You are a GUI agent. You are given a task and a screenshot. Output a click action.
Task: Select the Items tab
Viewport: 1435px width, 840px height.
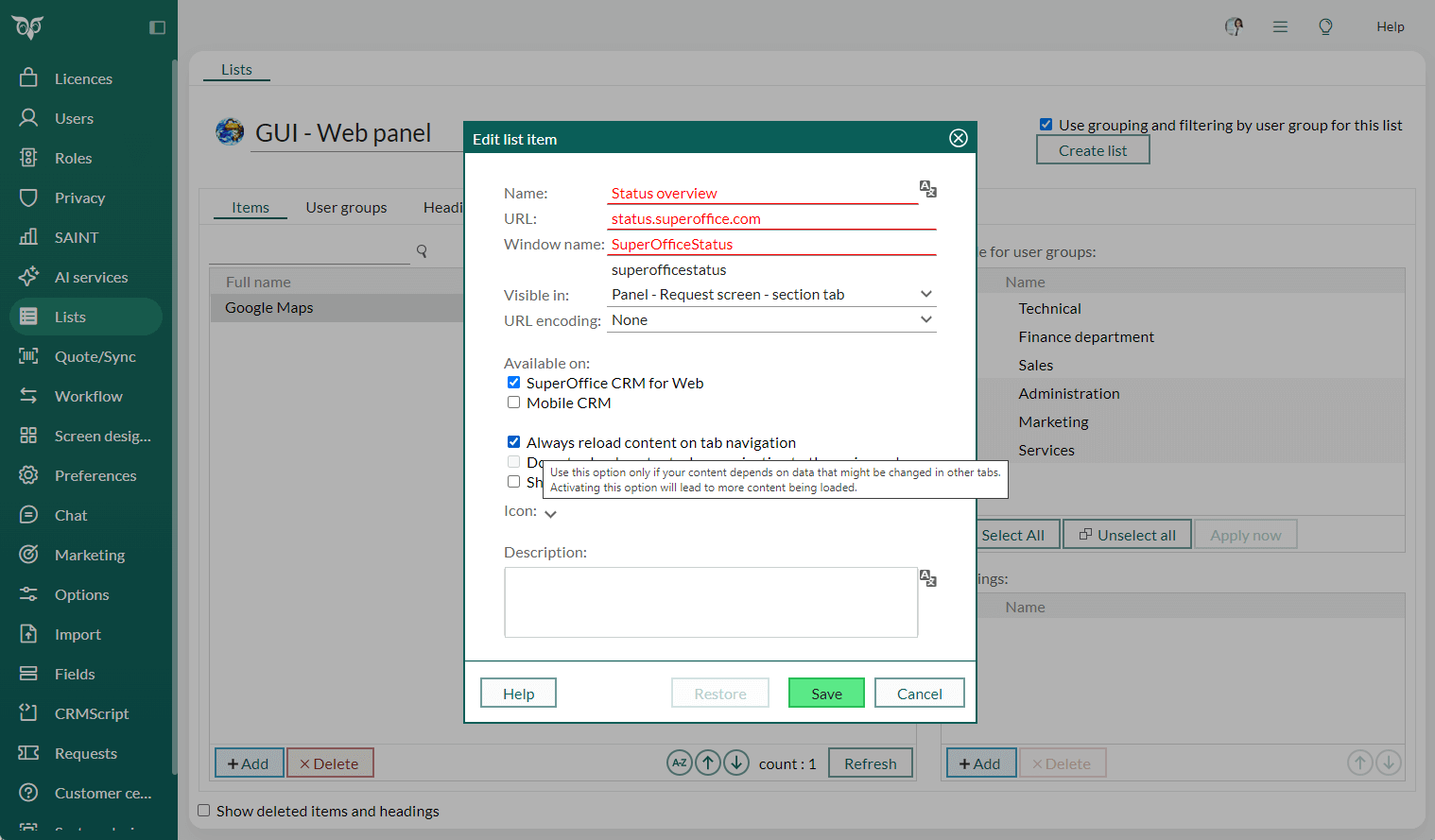[x=250, y=207]
